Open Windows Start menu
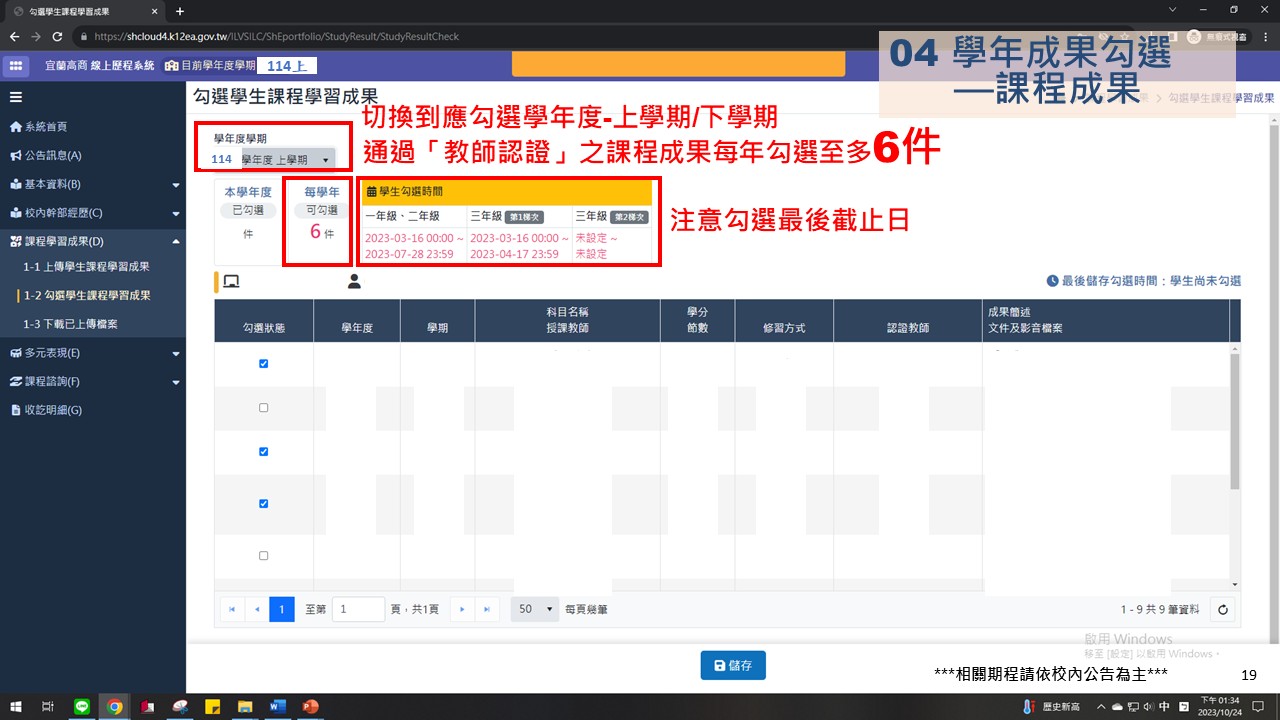Screen dimensions: 1280x720 17,706
